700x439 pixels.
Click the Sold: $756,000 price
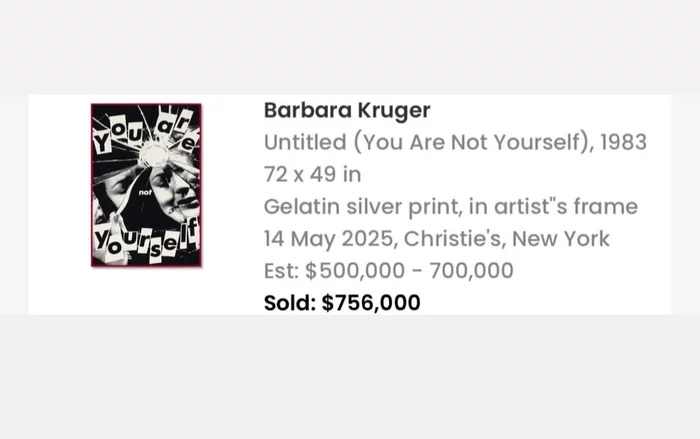(x=342, y=302)
